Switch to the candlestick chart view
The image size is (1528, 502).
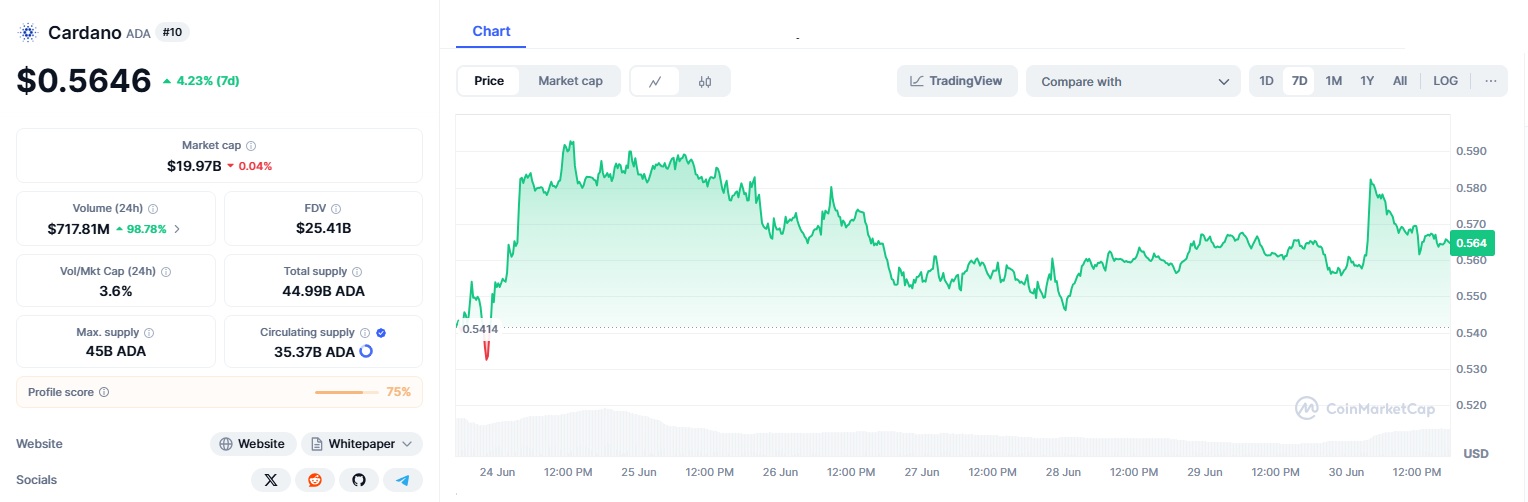(705, 81)
